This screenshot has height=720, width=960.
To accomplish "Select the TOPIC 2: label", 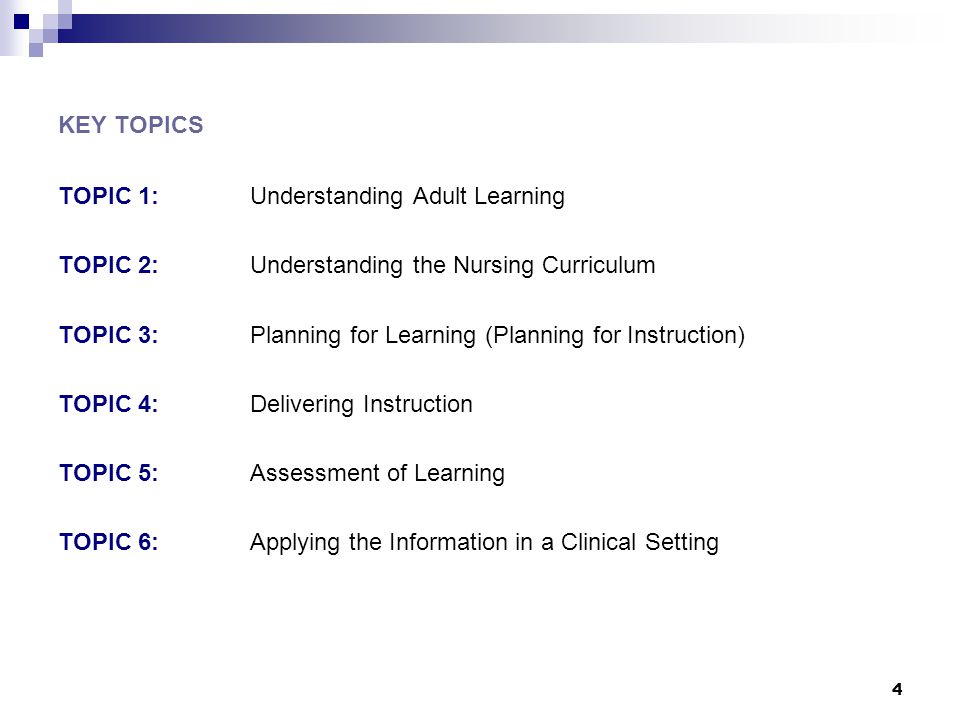I will coord(109,266).
